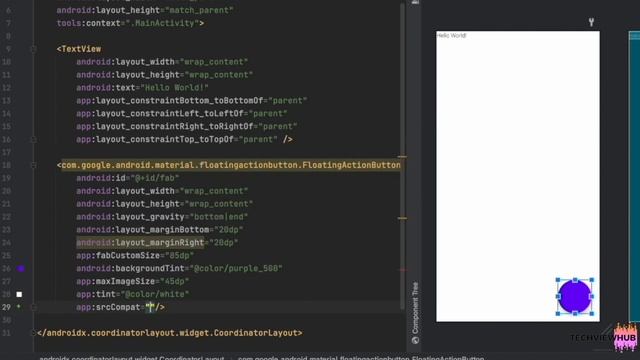
Task: Collapse the FloatingActionButton tag fold marker
Action: [x=33, y=165]
